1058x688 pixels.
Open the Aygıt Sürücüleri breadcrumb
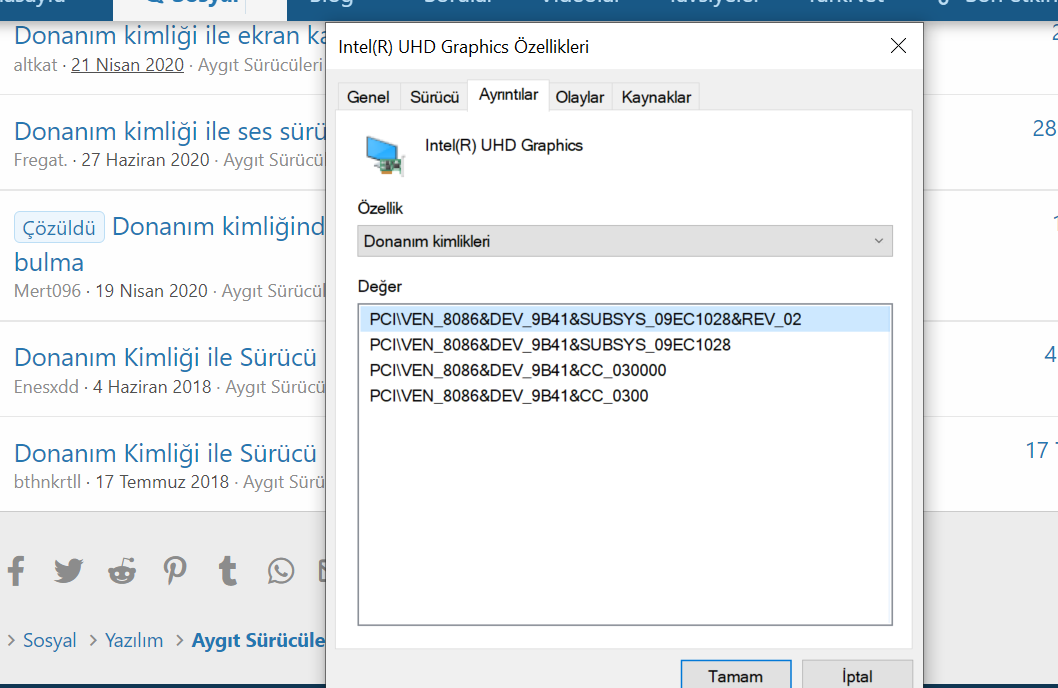click(x=258, y=640)
